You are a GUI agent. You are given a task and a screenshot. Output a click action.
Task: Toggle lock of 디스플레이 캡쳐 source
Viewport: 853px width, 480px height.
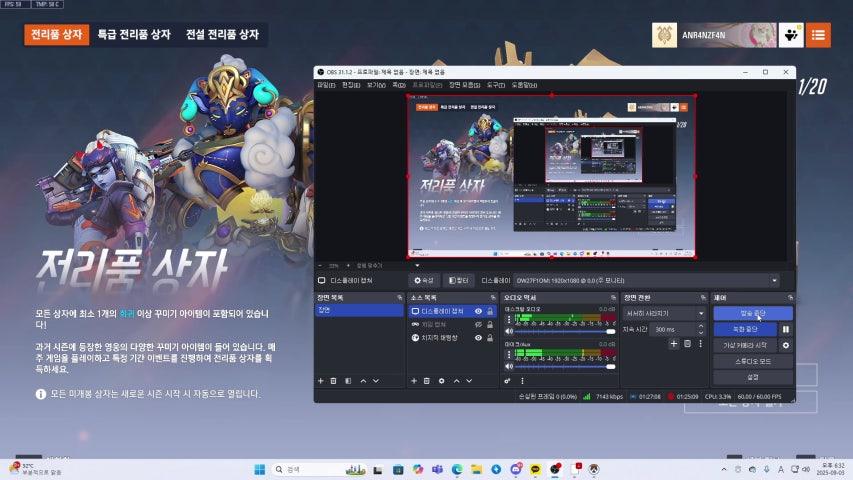pos(490,311)
